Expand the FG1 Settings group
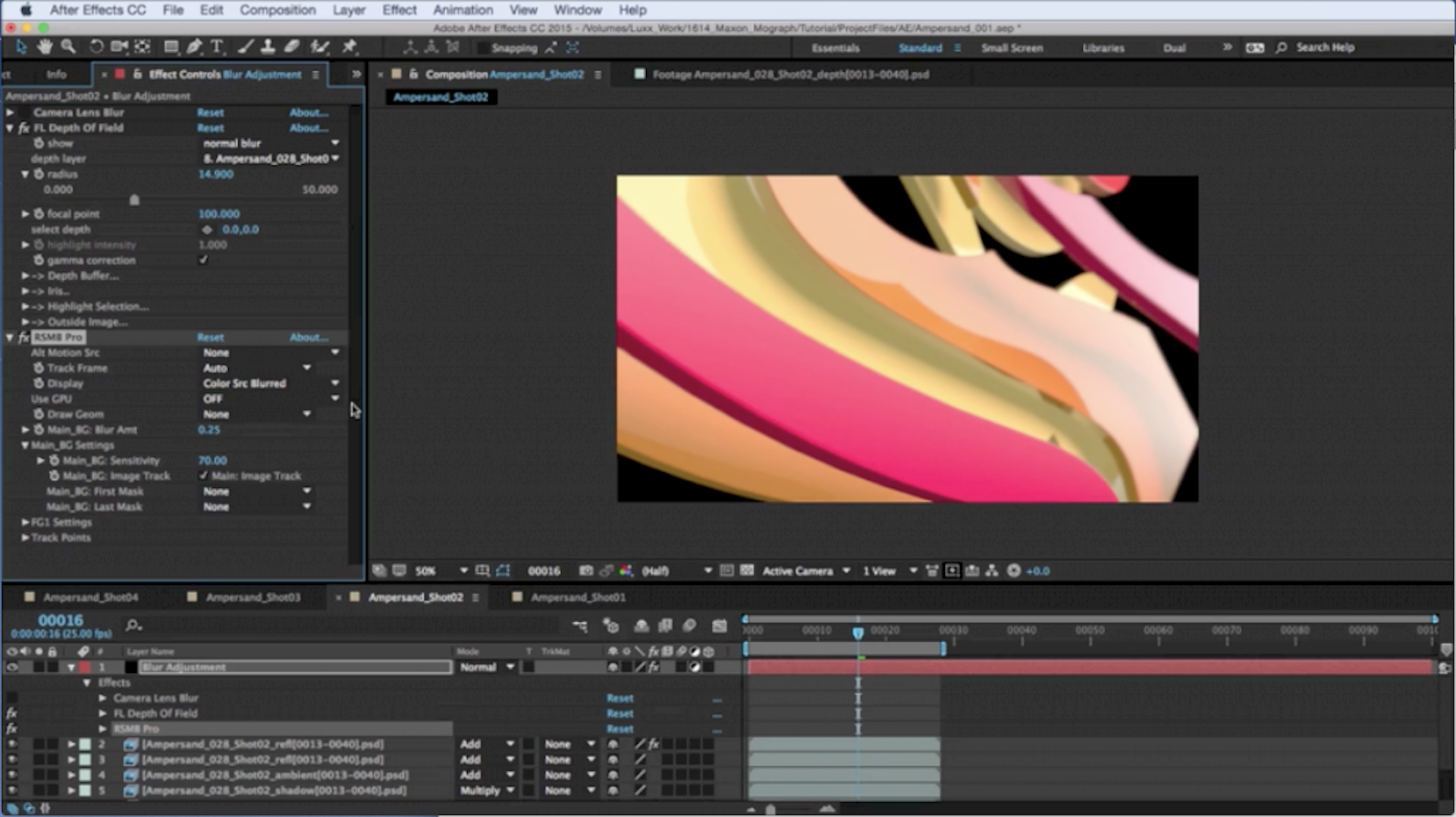 click(x=25, y=522)
